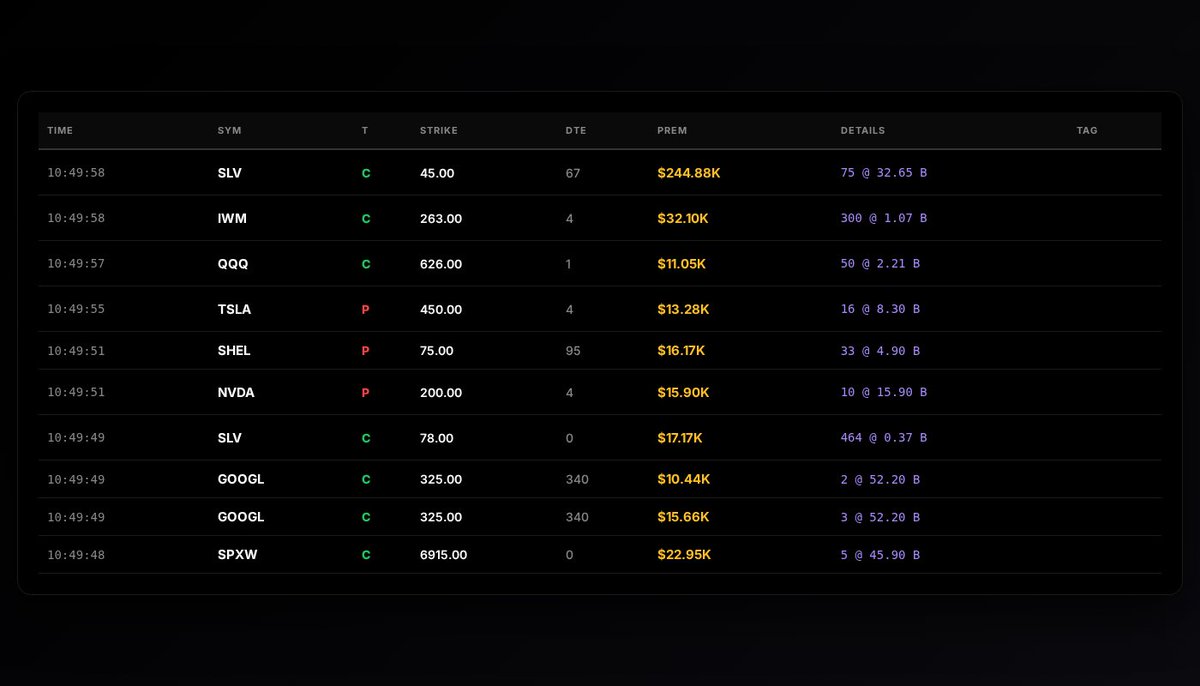Select the IWM symbol cell
The height and width of the screenshot is (686, 1200).
pyautogui.click(x=232, y=218)
